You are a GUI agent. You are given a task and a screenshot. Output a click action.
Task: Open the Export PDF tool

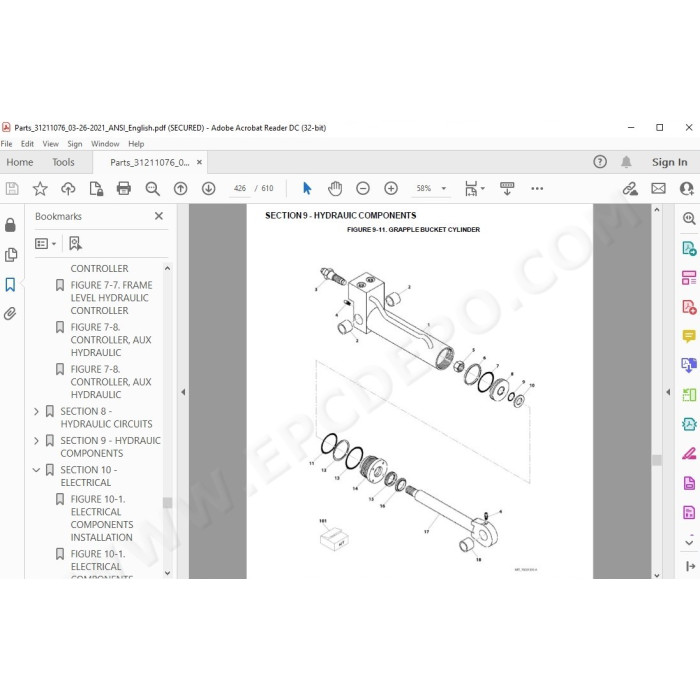689,248
